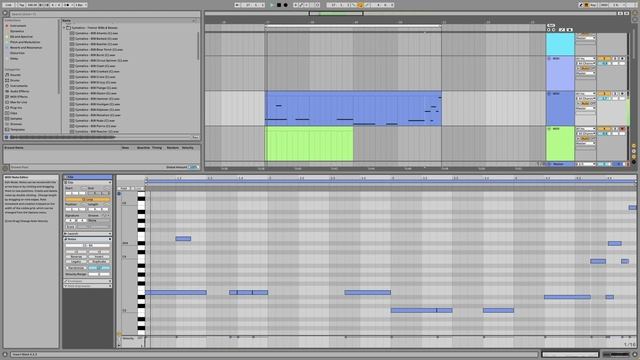
Task: Toggle the Follow playback button
Action: pyautogui.click(x=237, y=5)
